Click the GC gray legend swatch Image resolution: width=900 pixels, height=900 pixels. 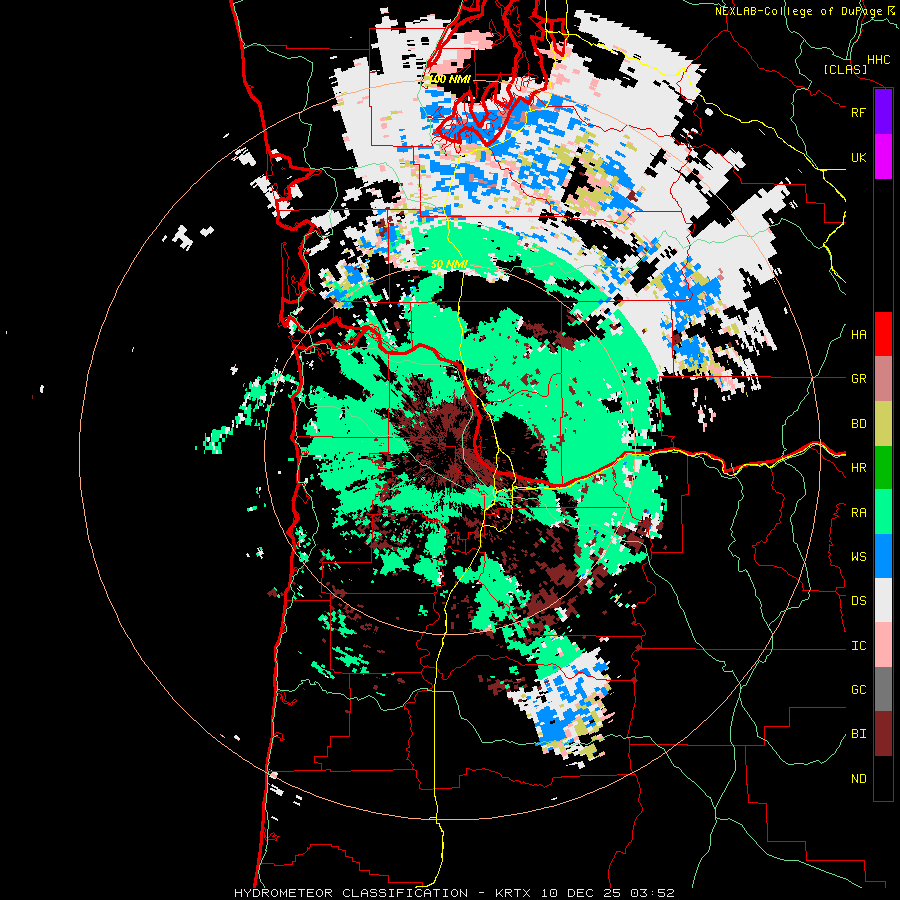point(883,689)
